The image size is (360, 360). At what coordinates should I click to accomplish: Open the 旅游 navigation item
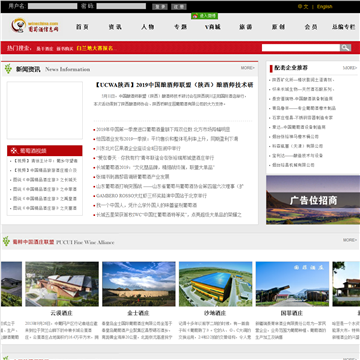click(x=246, y=27)
